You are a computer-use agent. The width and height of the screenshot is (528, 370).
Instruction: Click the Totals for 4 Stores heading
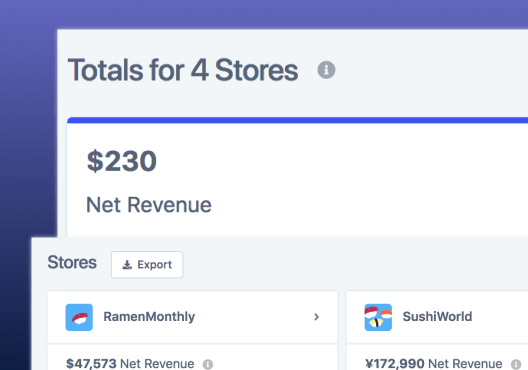[x=183, y=70]
